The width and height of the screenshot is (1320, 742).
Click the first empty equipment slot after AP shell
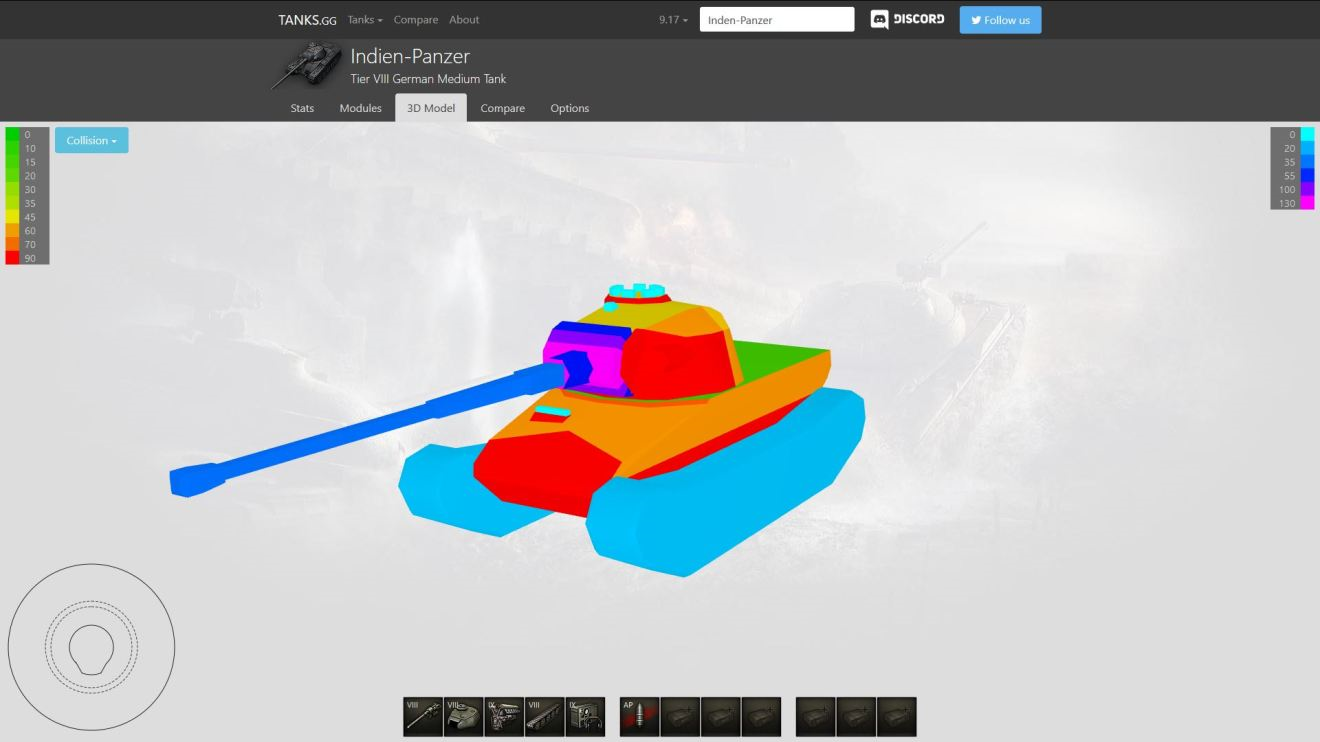(680, 717)
